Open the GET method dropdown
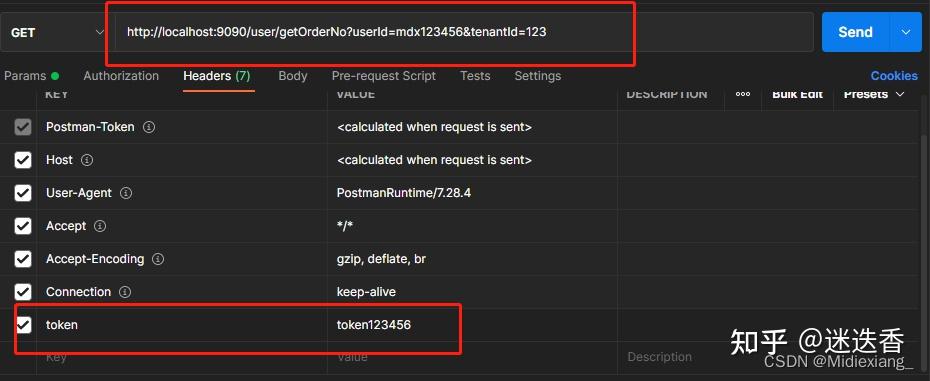Screen dimensions: 930x381 click(x=54, y=32)
